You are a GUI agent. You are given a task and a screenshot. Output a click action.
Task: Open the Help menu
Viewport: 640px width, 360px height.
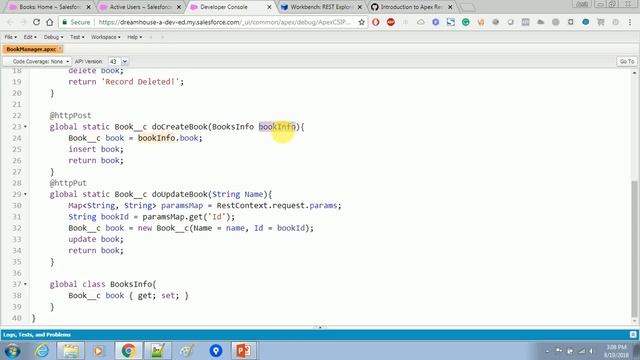tap(135, 37)
